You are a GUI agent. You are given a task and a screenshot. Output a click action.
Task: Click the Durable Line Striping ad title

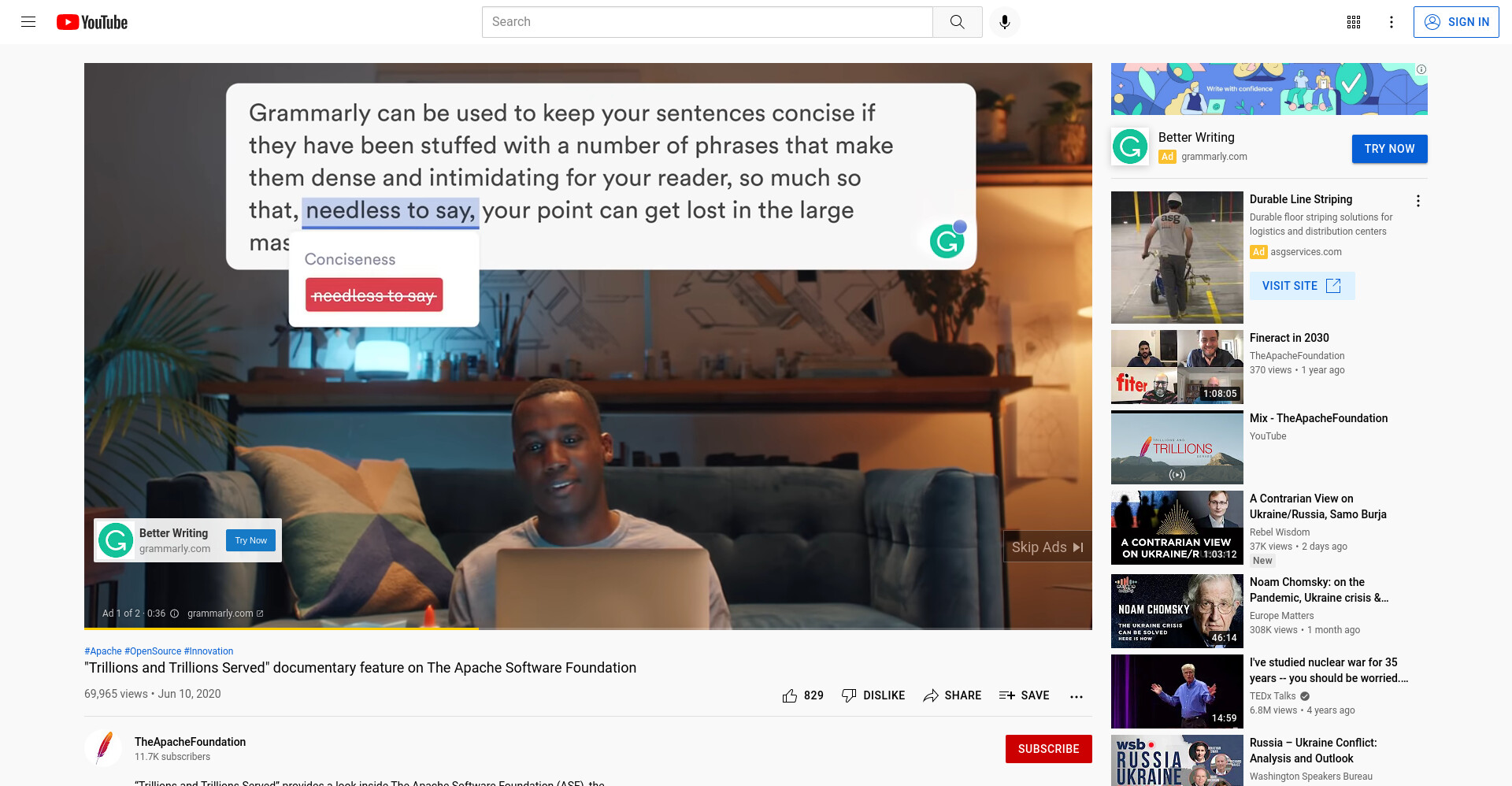[x=1301, y=199]
